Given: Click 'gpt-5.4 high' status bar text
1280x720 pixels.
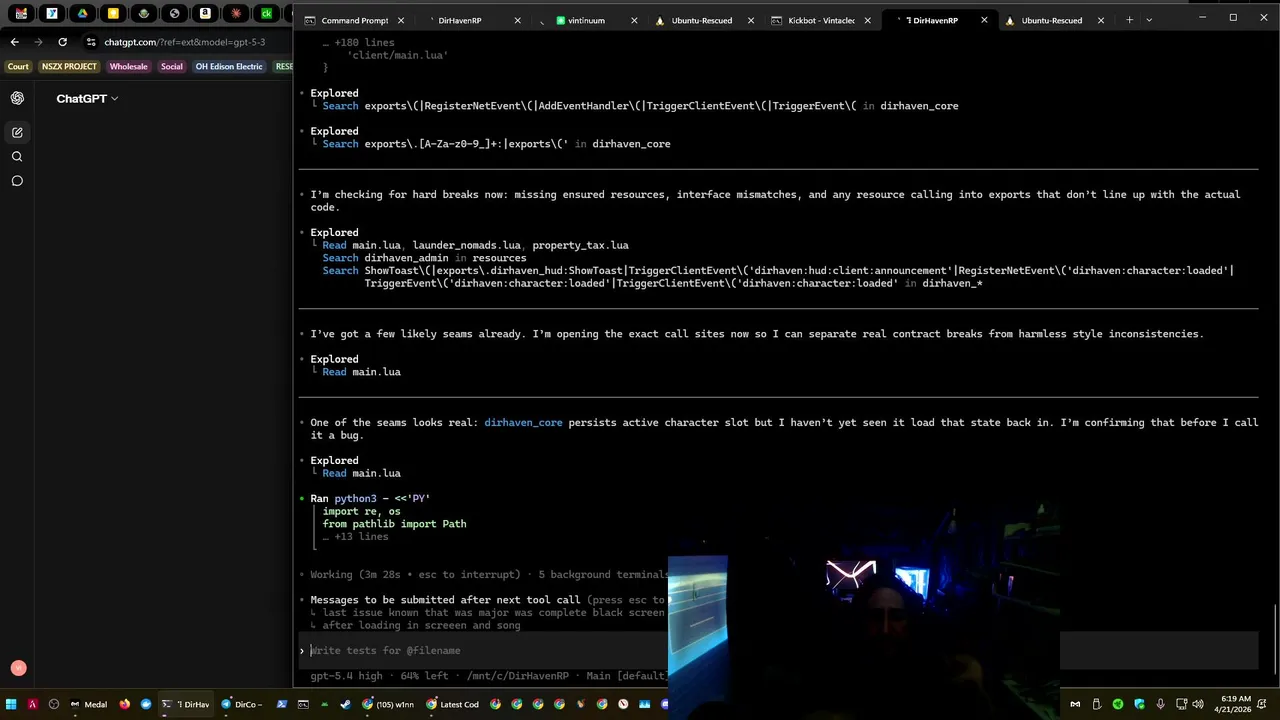Looking at the screenshot, I should (346, 676).
